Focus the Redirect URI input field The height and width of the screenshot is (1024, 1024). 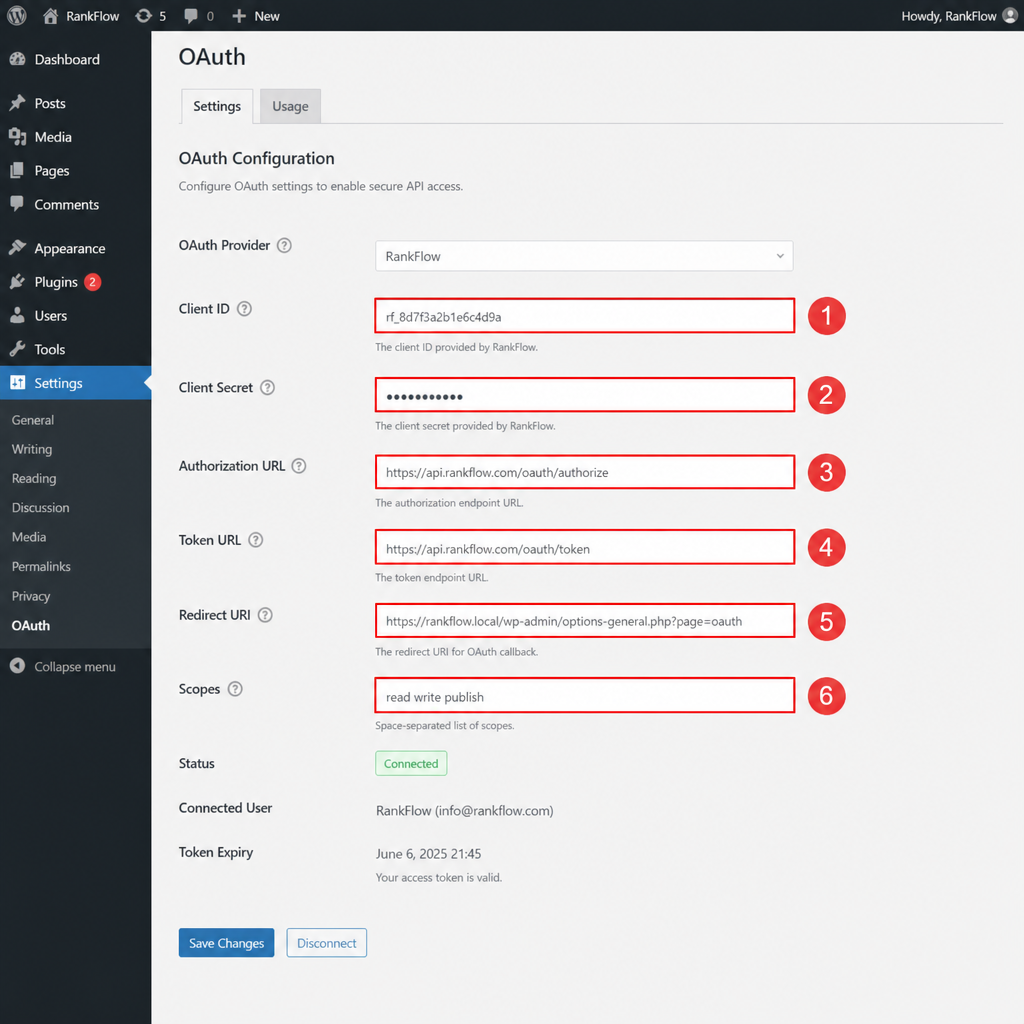(584, 621)
